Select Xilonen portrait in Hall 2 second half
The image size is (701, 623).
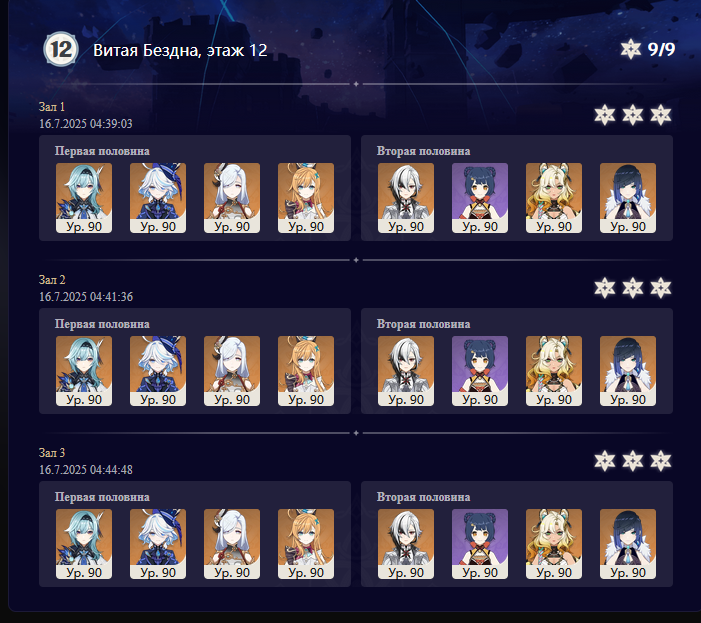tap(554, 370)
